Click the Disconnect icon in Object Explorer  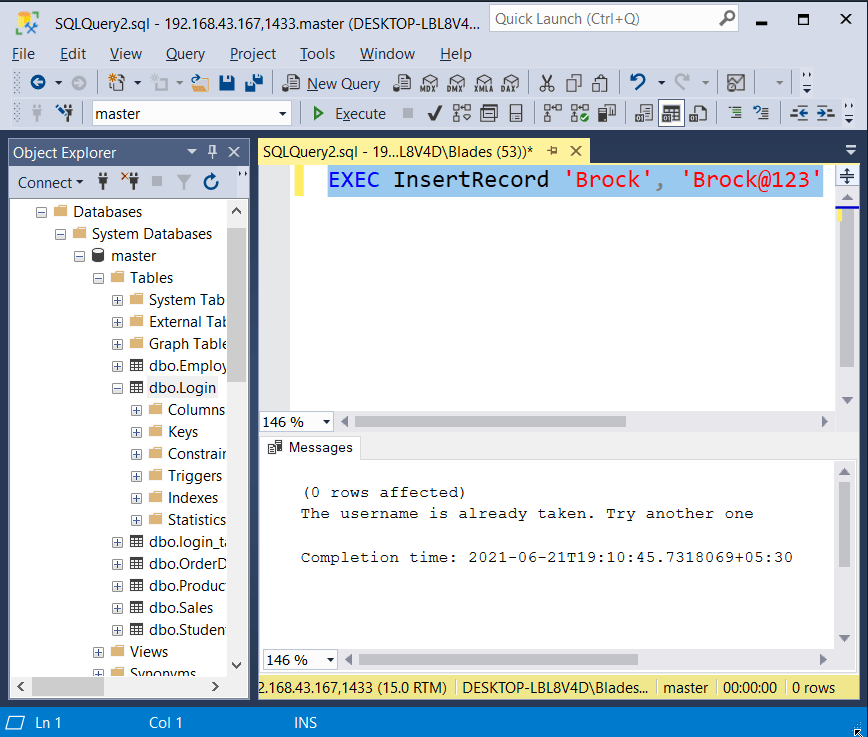(130, 182)
